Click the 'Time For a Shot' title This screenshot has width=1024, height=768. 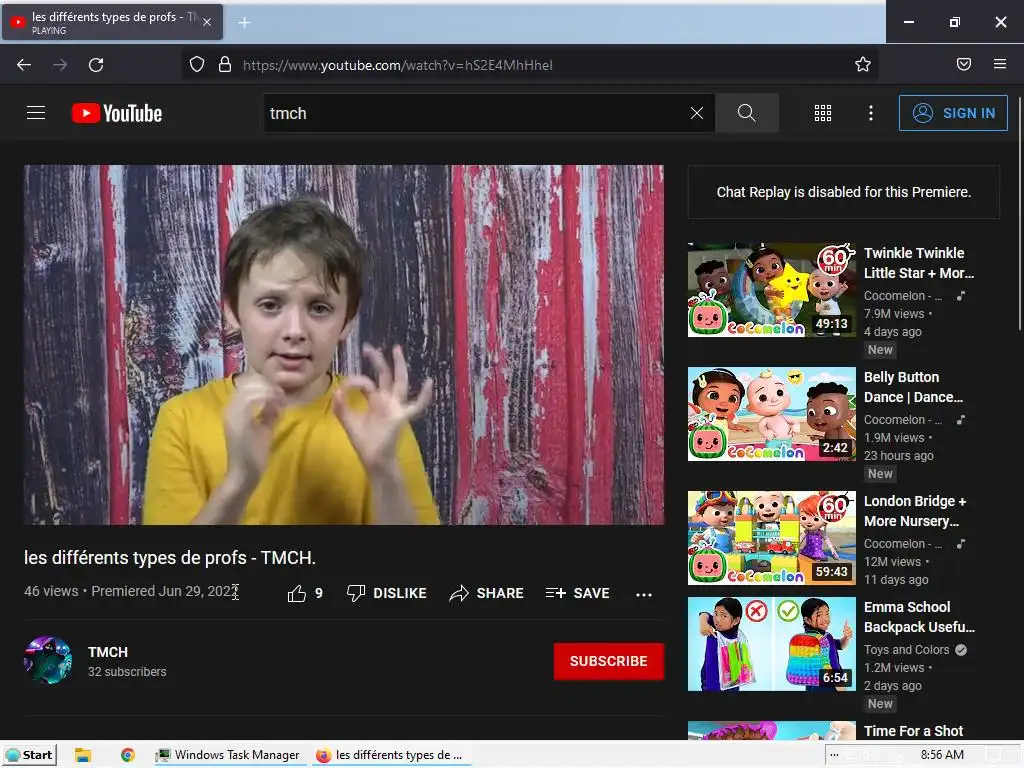coord(913,731)
